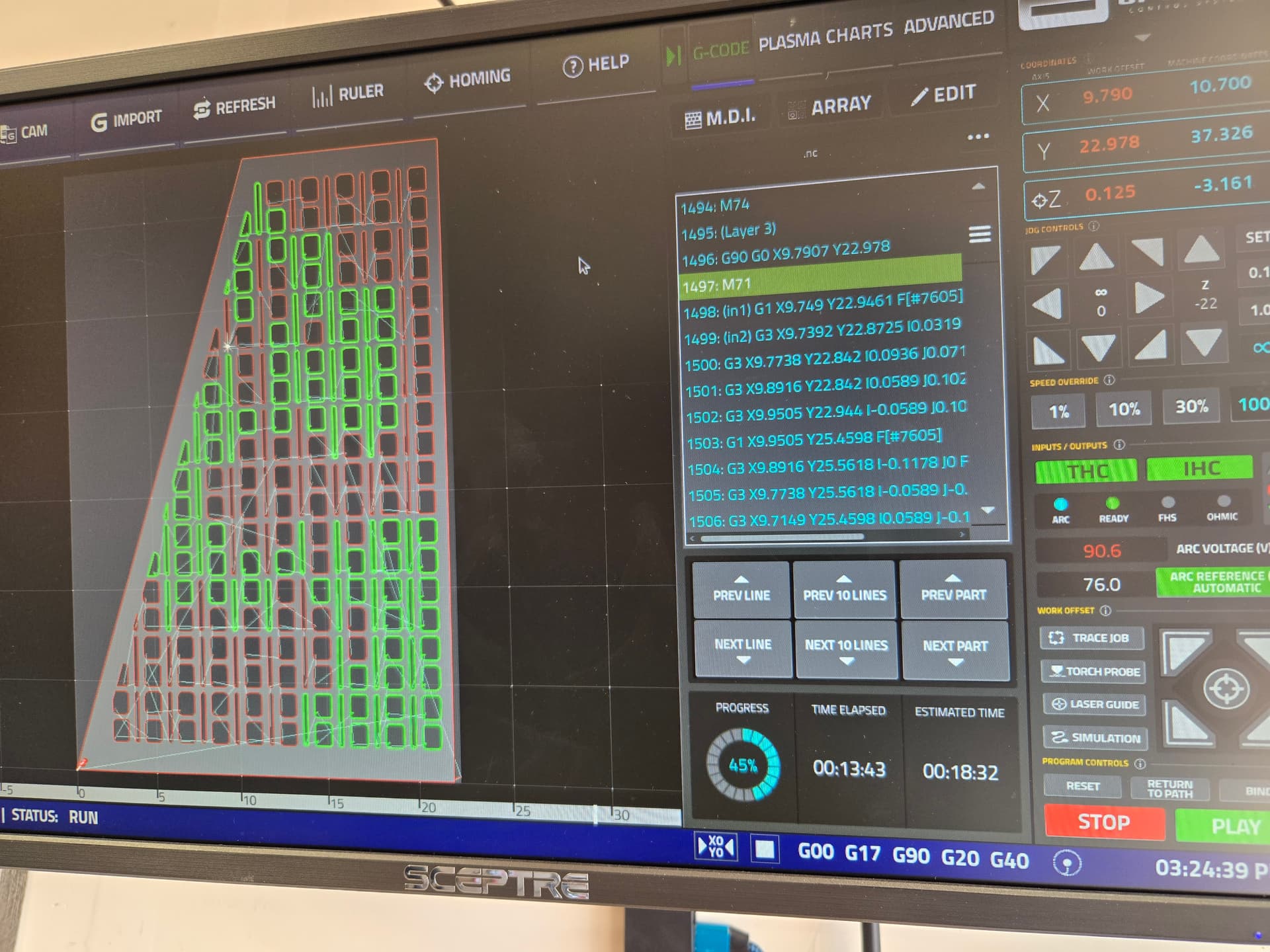1270x952 pixels.
Task: Open the Advanced tab
Action: click(x=949, y=23)
